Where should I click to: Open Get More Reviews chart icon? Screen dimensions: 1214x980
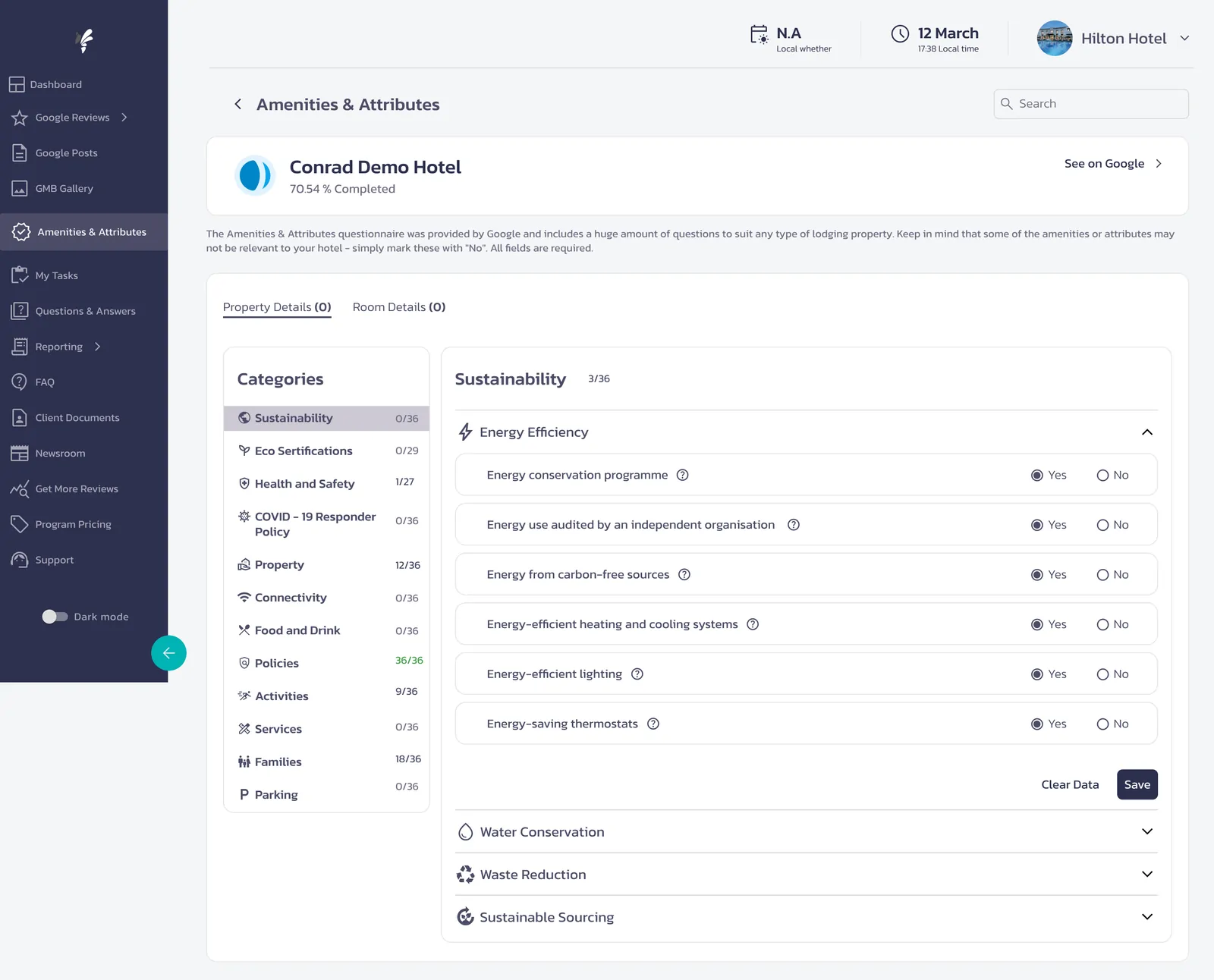20,488
